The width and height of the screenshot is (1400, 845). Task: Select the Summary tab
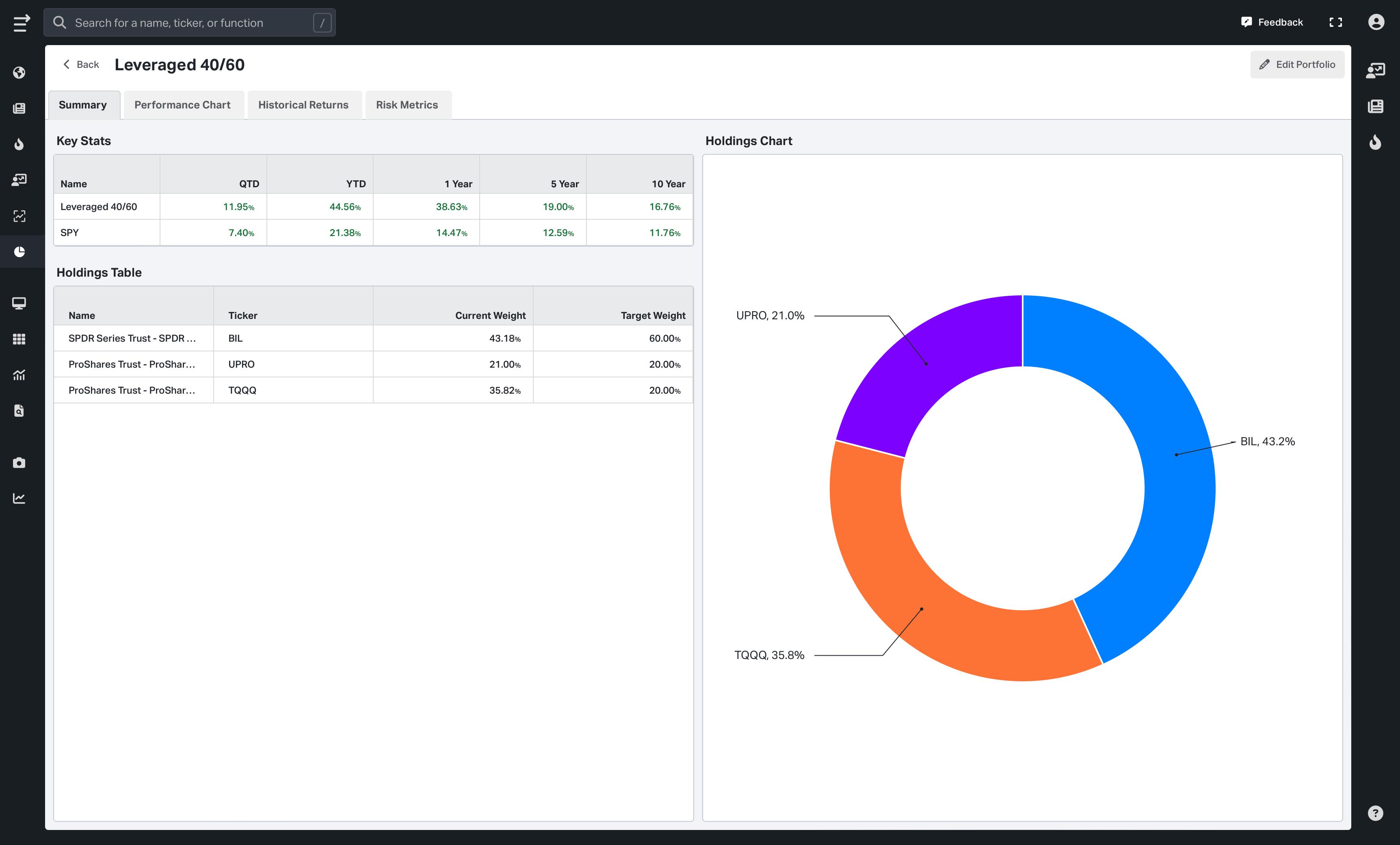(84, 105)
